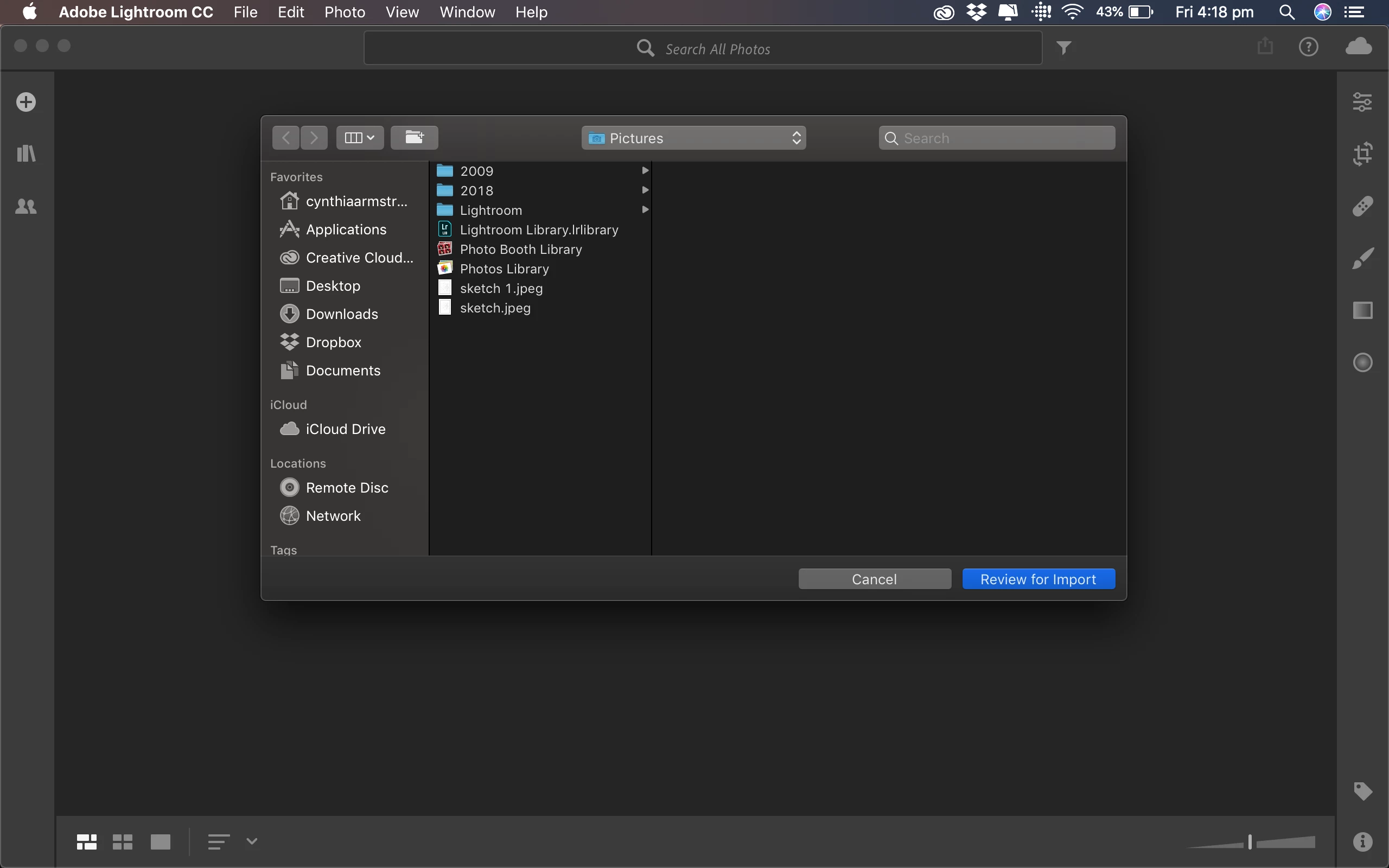Go to Desktop in sidebar
Screen dimensions: 1389x868
(345, 285)
